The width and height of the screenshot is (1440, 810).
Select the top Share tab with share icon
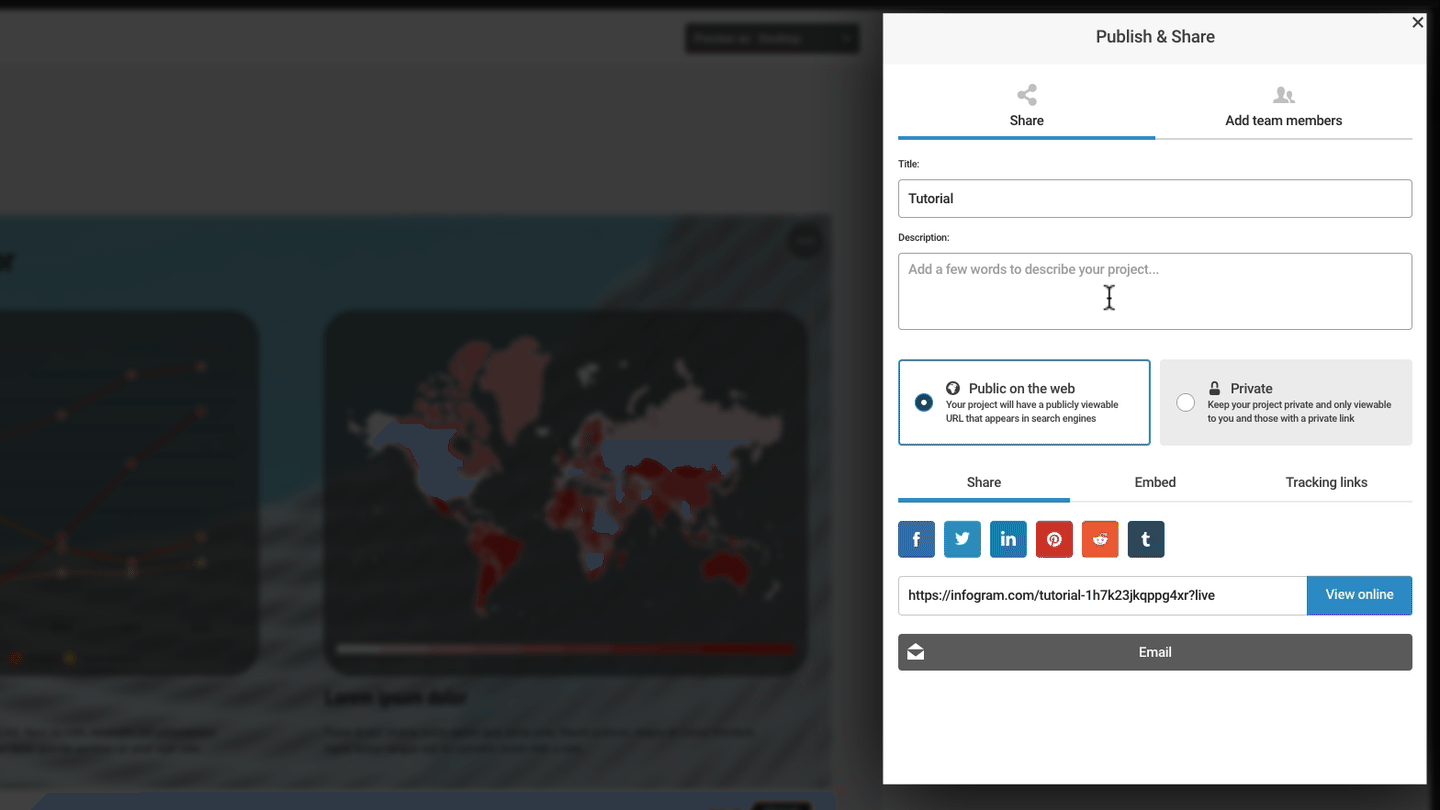(1026, 107)
